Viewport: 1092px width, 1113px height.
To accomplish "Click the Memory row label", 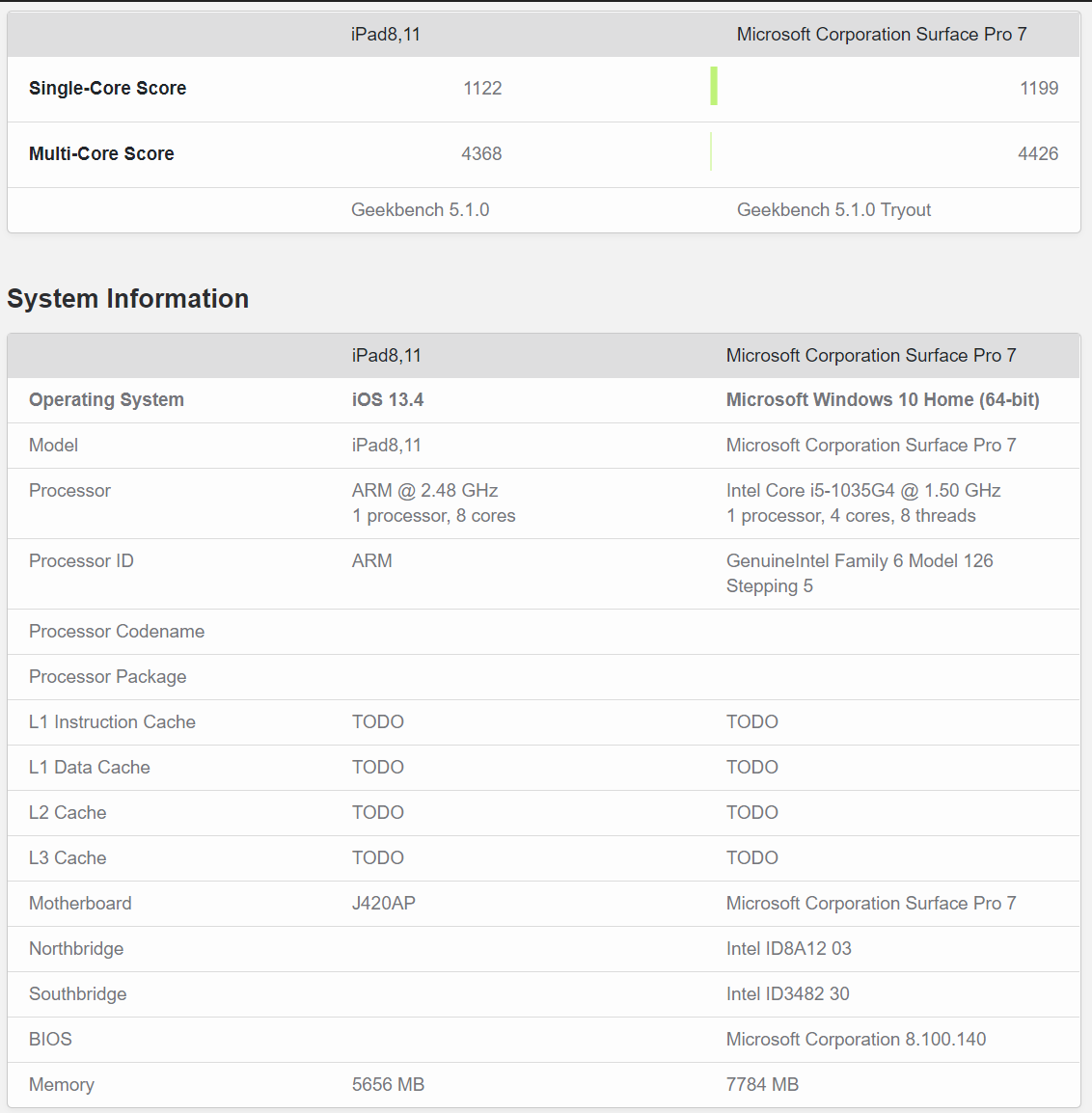I will [x=61, y=1085].
